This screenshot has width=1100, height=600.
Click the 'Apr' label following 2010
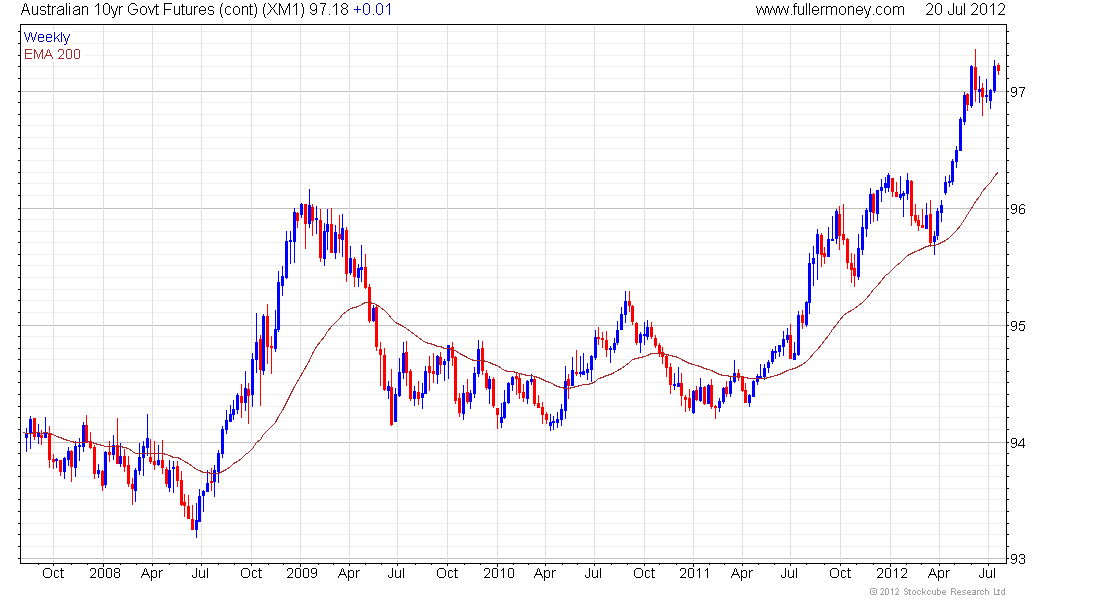click(x=545, y=573)
